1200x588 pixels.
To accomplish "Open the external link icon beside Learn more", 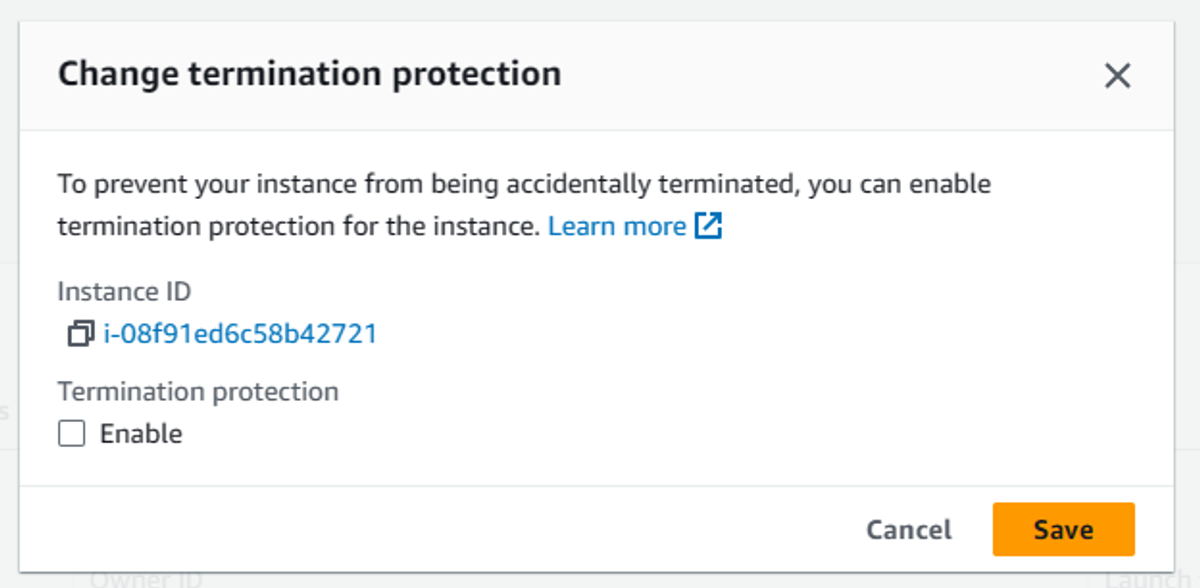I will [708, 226].
